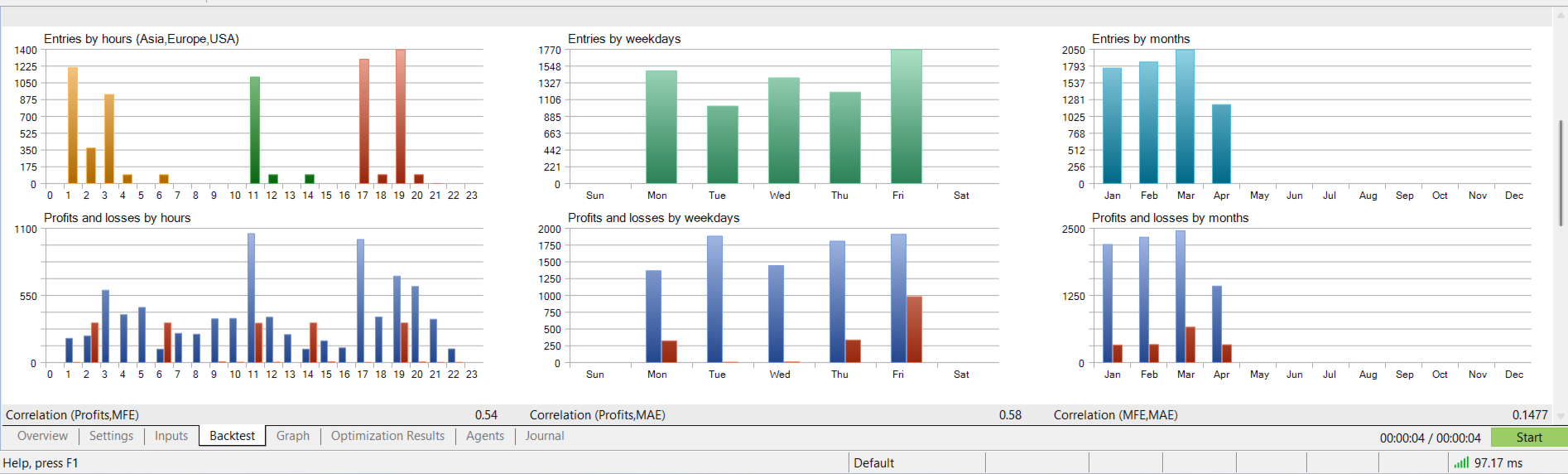Open the Settings tab

click(x=111, y=436)
